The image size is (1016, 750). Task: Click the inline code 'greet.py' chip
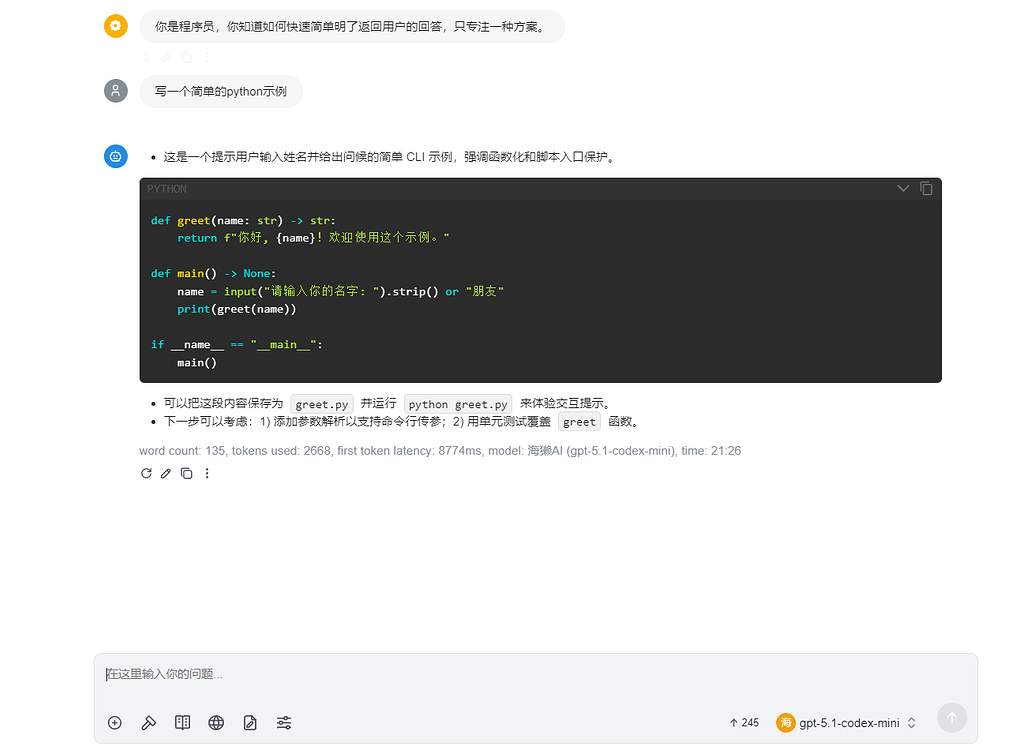pos(322,404)
